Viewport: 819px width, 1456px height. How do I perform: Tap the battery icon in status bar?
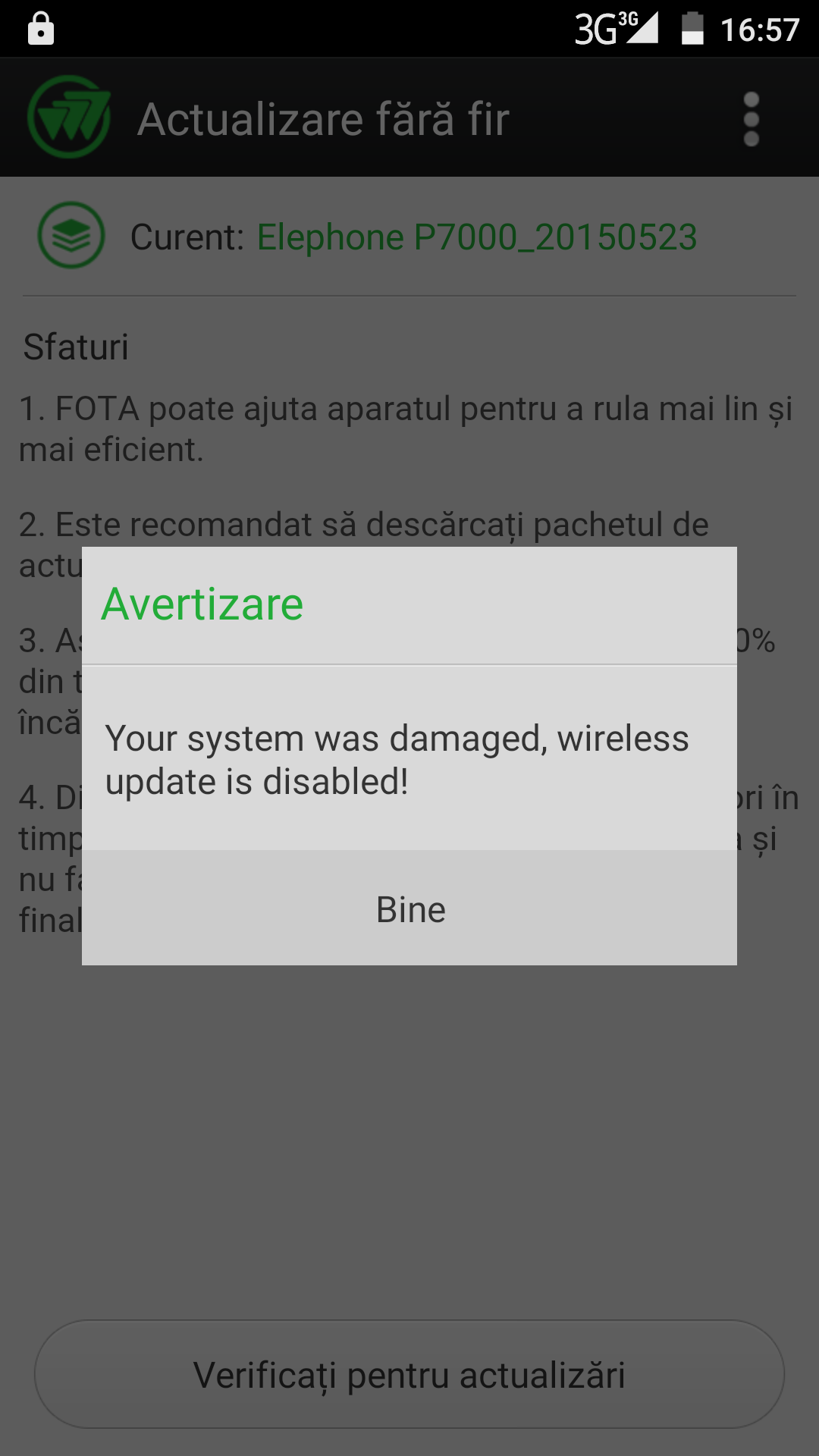692,29
